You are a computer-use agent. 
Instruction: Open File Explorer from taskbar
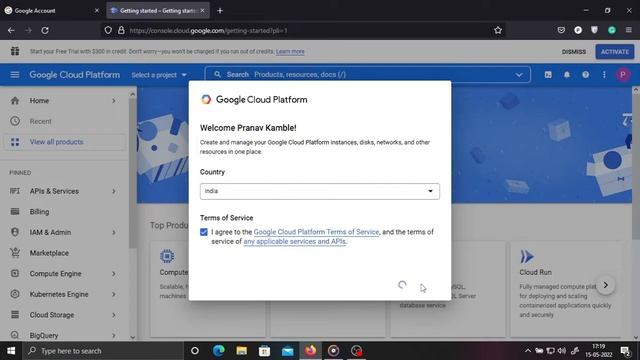tap(242, 351)
